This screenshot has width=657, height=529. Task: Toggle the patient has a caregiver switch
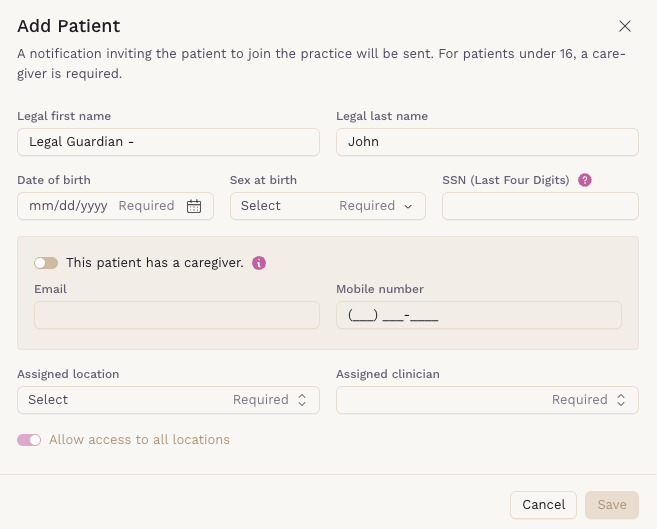tap(46, 263)
